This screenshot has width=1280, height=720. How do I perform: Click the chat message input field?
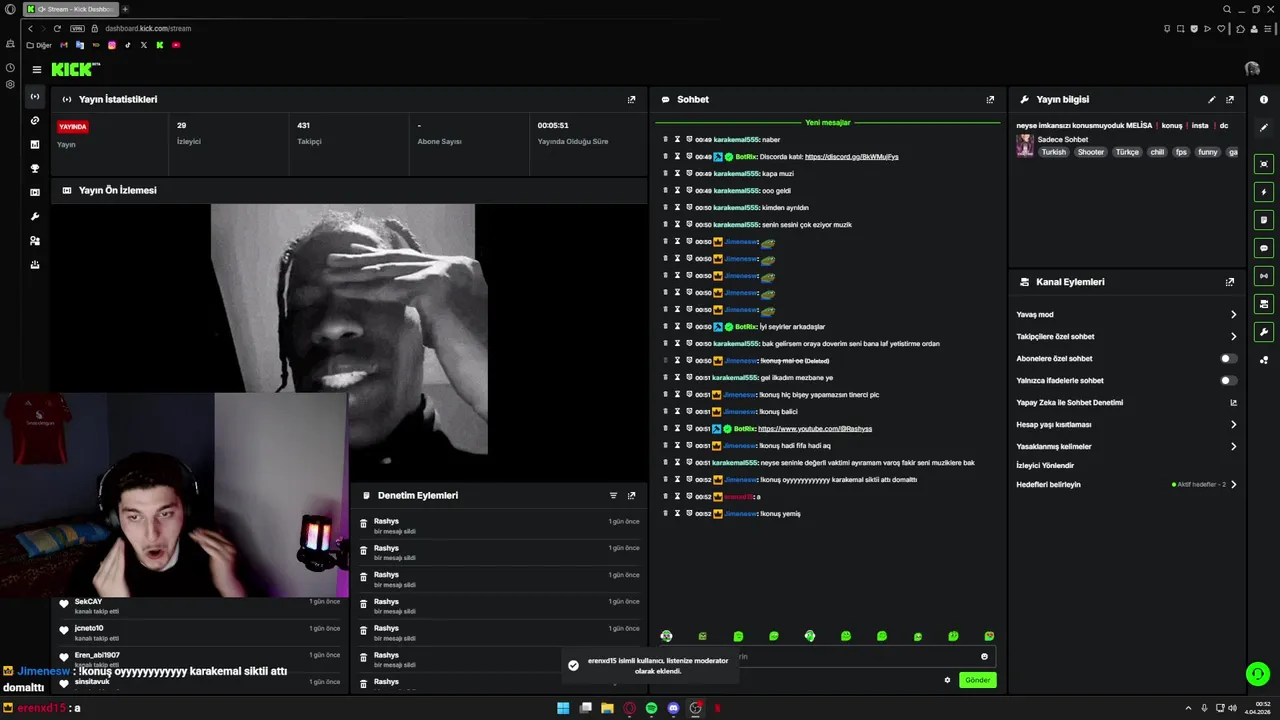tap(828, 657)
